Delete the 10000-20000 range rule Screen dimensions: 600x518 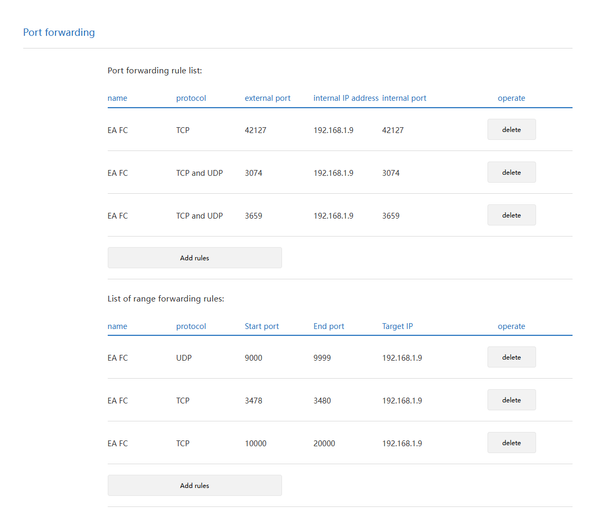tap(511, 442)
